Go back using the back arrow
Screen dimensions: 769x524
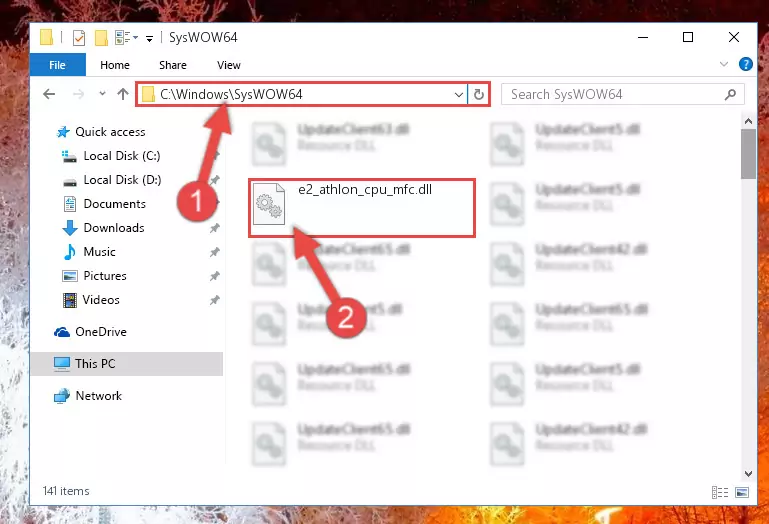(x=49, y=94)
